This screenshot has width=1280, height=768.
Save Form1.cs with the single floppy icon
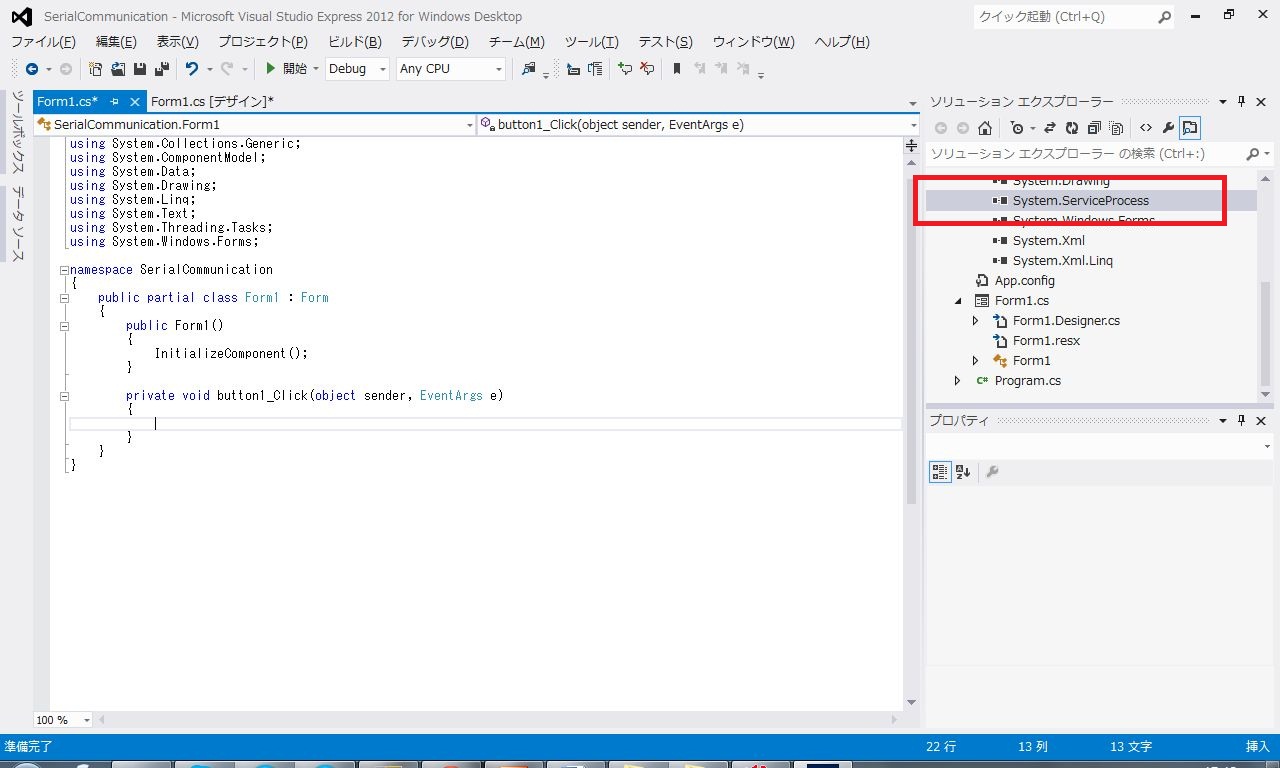pos(140,69)
